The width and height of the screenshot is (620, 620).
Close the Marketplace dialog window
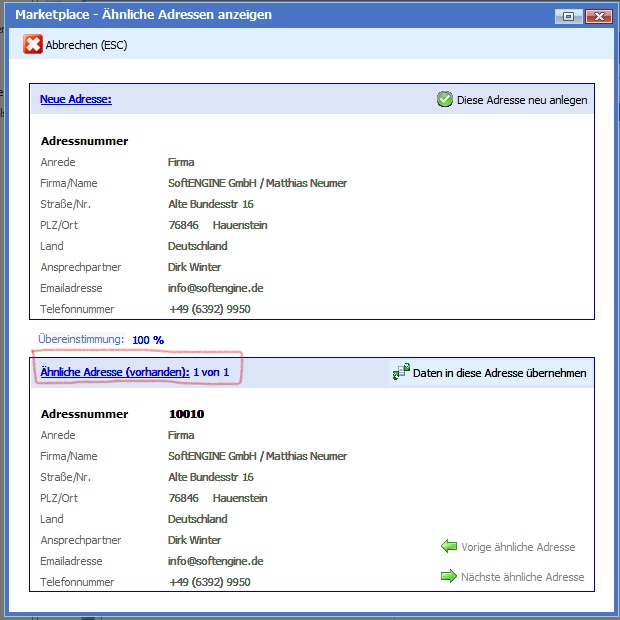[599, 16]
